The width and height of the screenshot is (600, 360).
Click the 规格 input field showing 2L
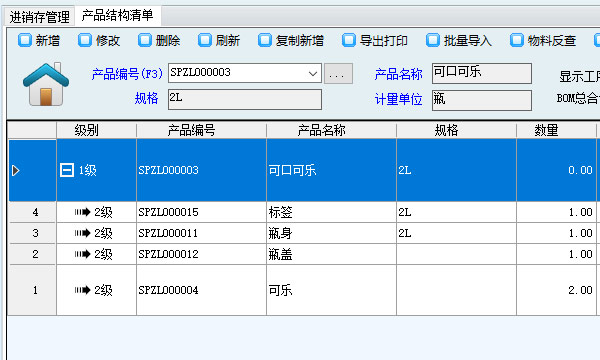coord(245,99)
